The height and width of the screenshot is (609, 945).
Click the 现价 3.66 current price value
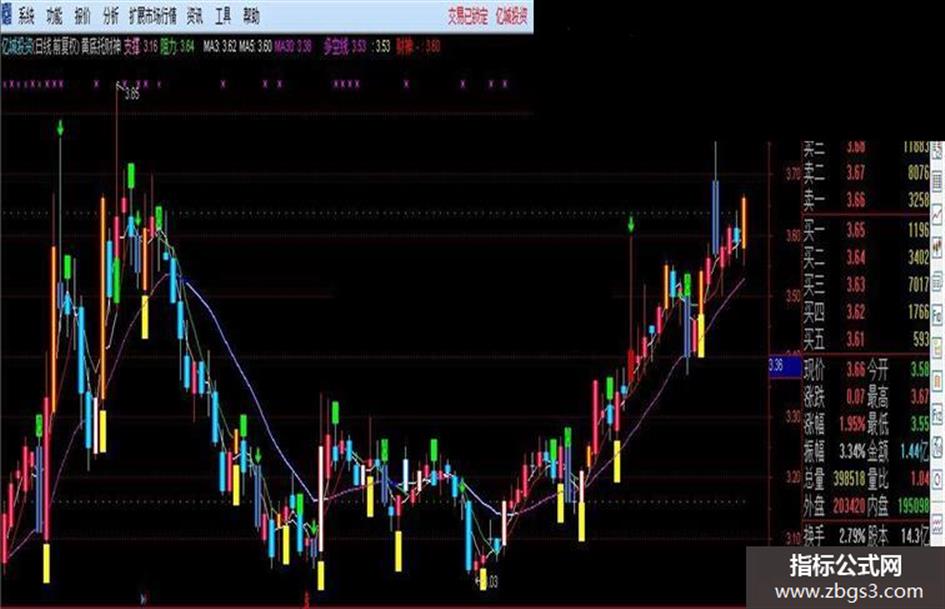[835, 369]
